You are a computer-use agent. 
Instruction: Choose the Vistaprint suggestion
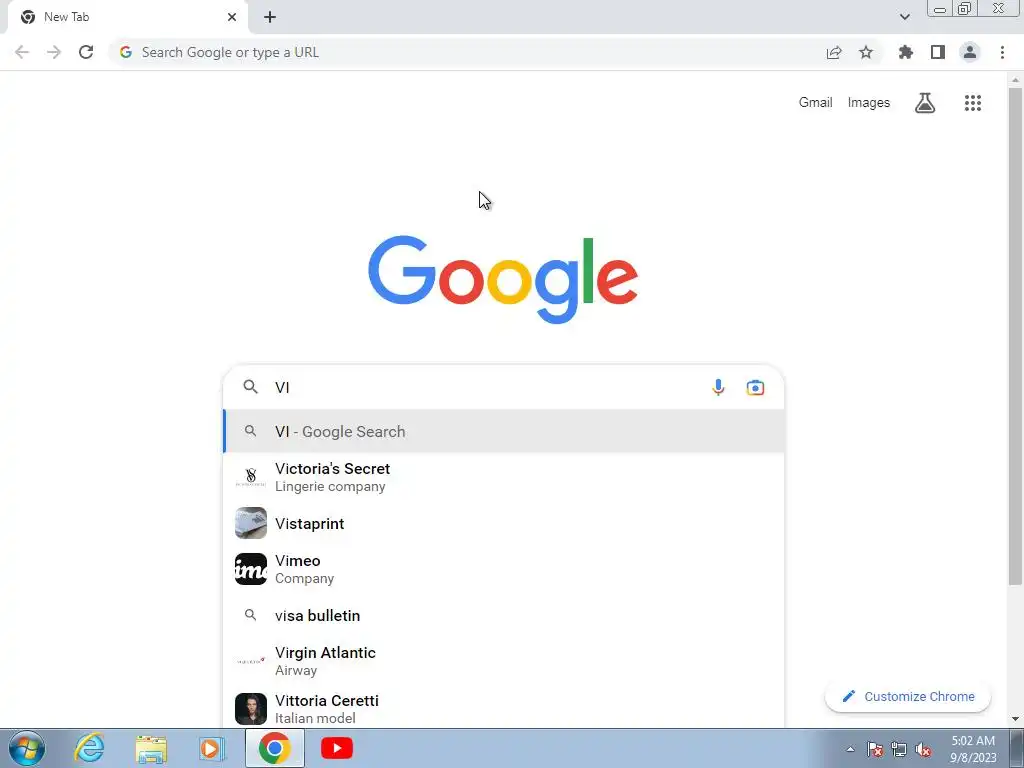pyautogui.click(x=504, y=523)
